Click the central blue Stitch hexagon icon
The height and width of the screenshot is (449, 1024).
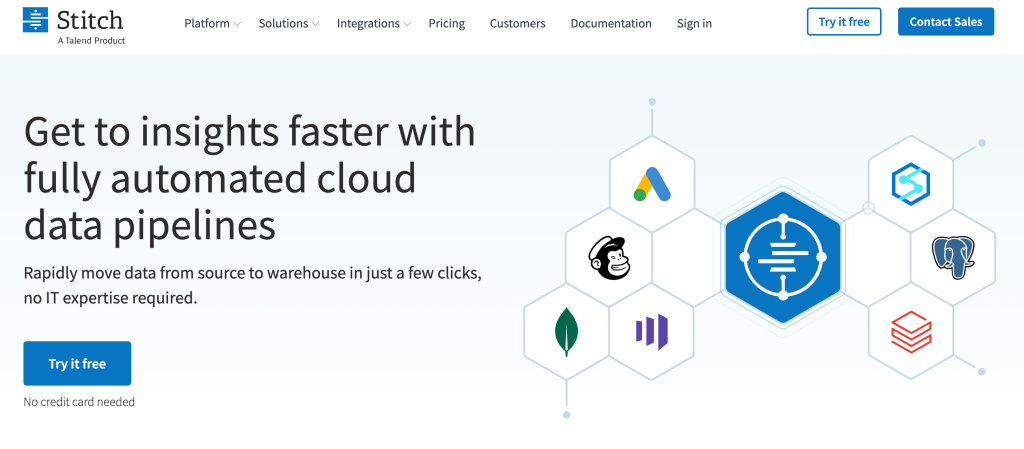(783, 257)
